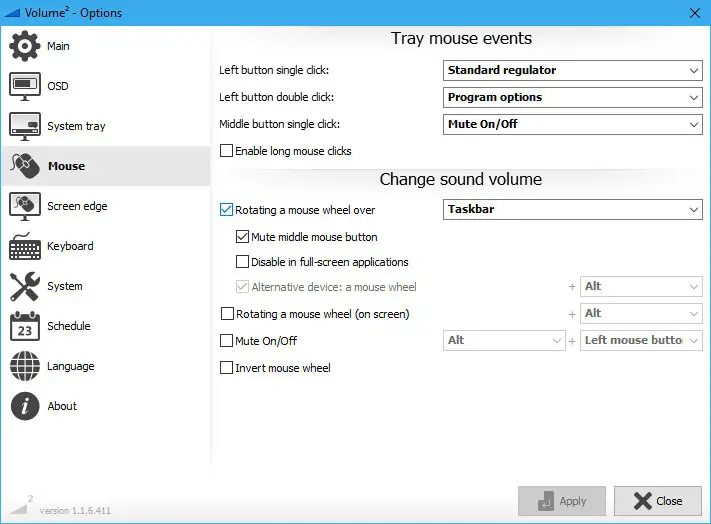Click the Apply button
The width and height of the screenshot is (711, 524).
click(x=562, y=501)
